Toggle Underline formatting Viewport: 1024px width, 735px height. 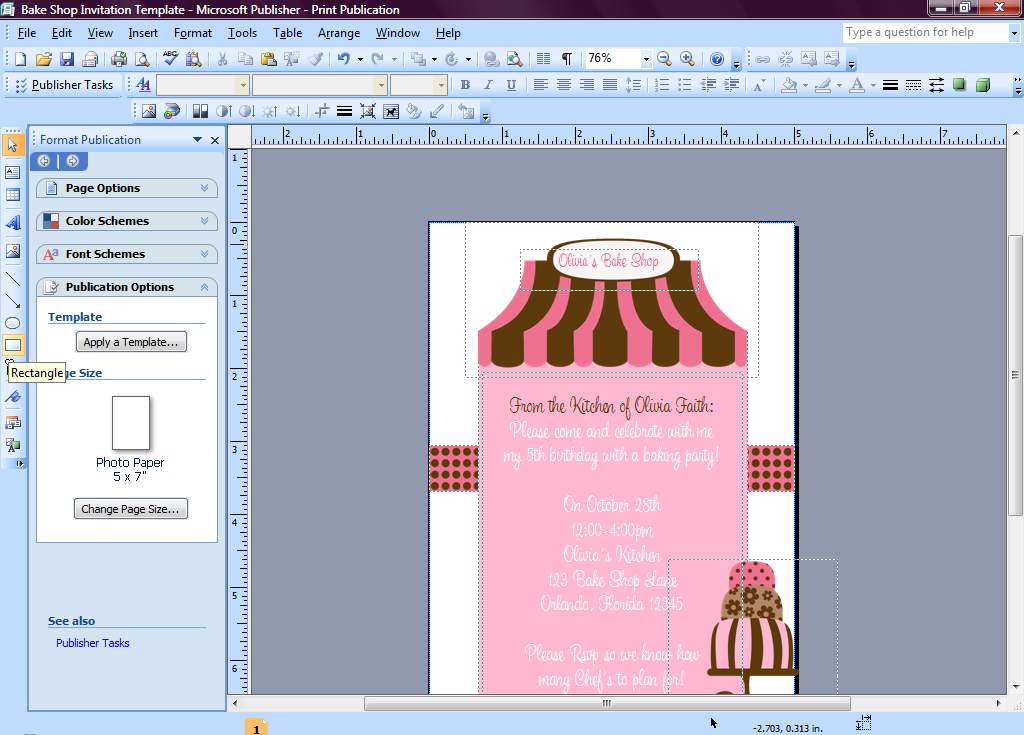tap(511, 85)
